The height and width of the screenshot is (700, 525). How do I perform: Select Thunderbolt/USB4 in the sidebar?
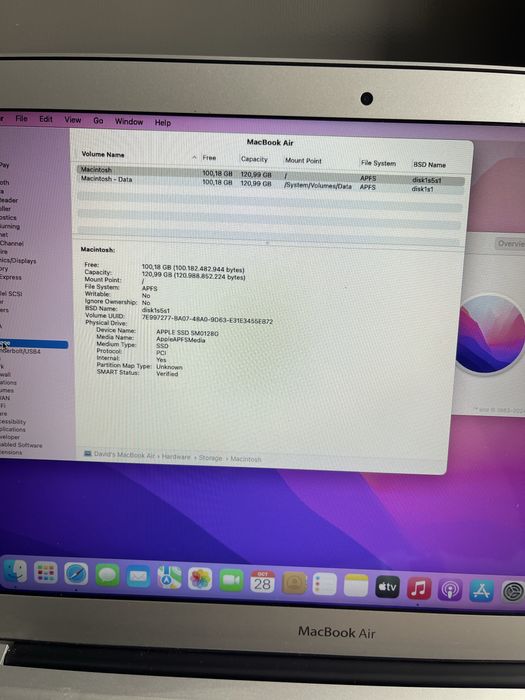click(20, 351)
